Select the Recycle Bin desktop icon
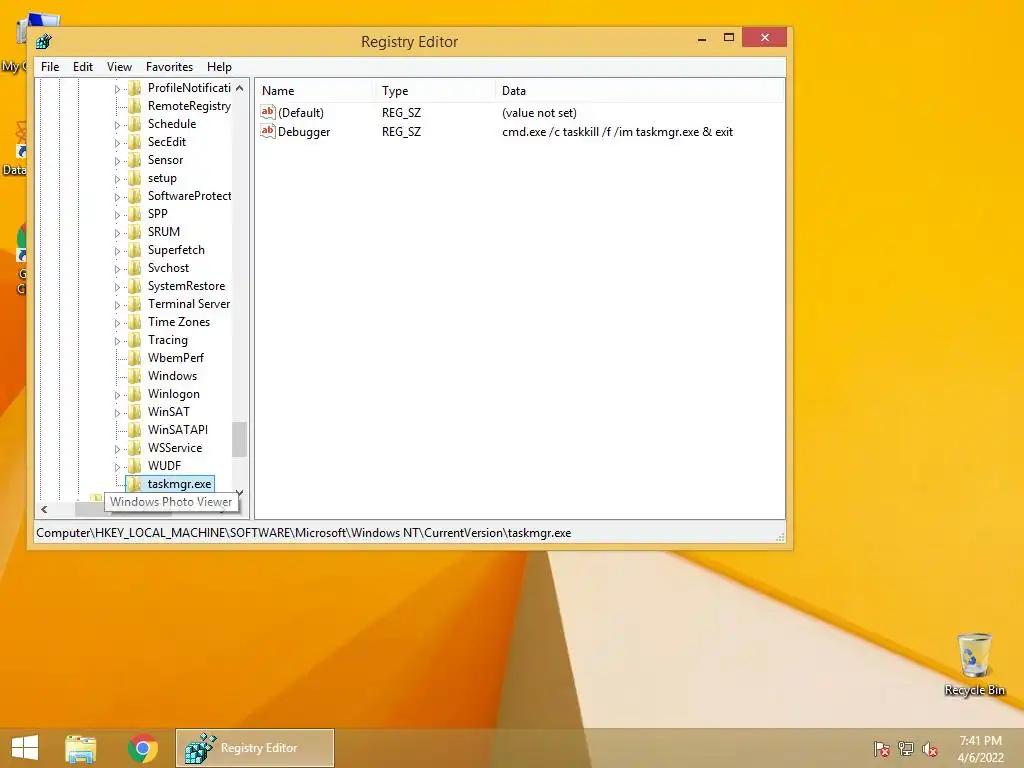 click(974, 664)
